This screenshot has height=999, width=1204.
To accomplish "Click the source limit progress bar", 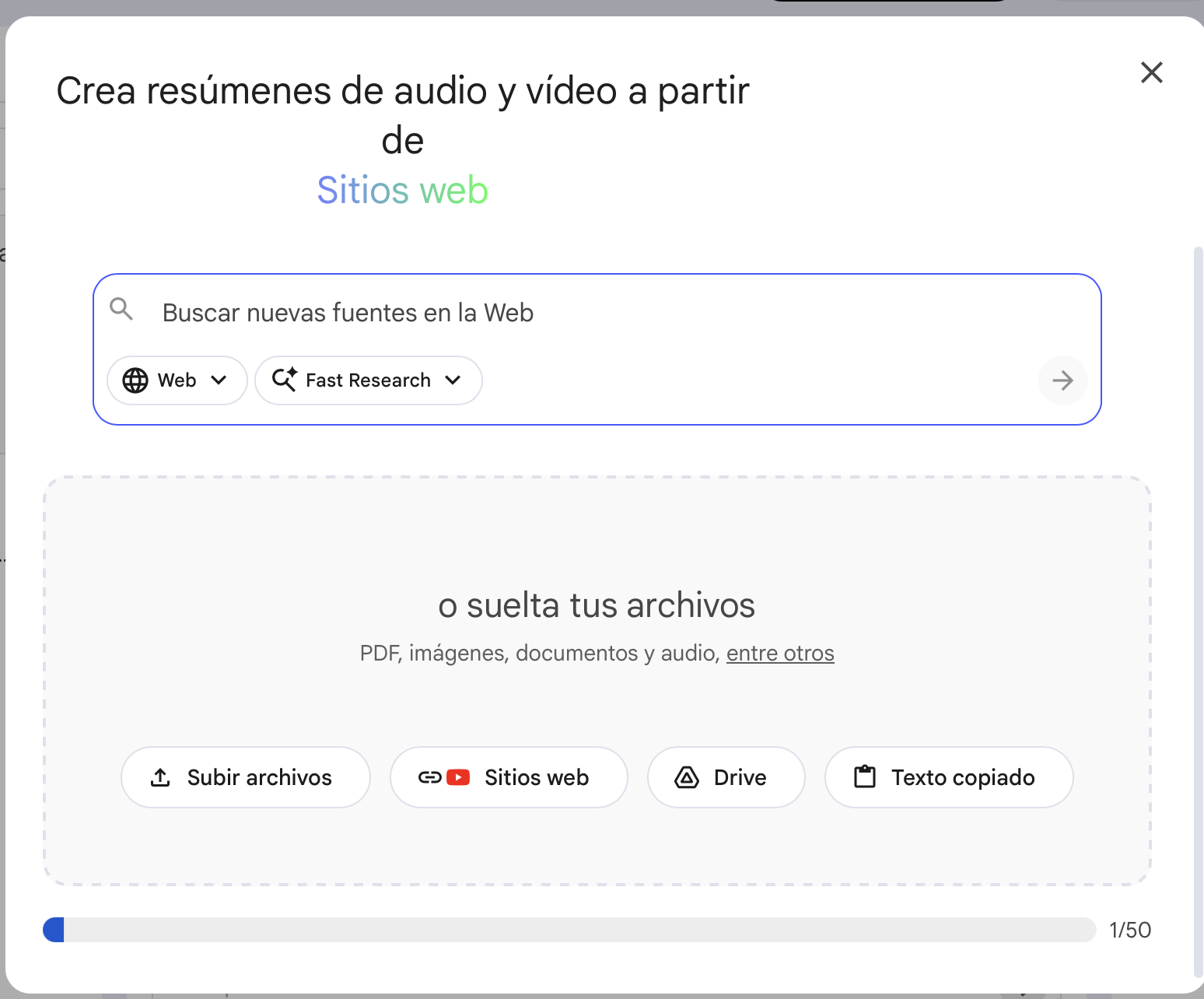I will coord(569,930).
